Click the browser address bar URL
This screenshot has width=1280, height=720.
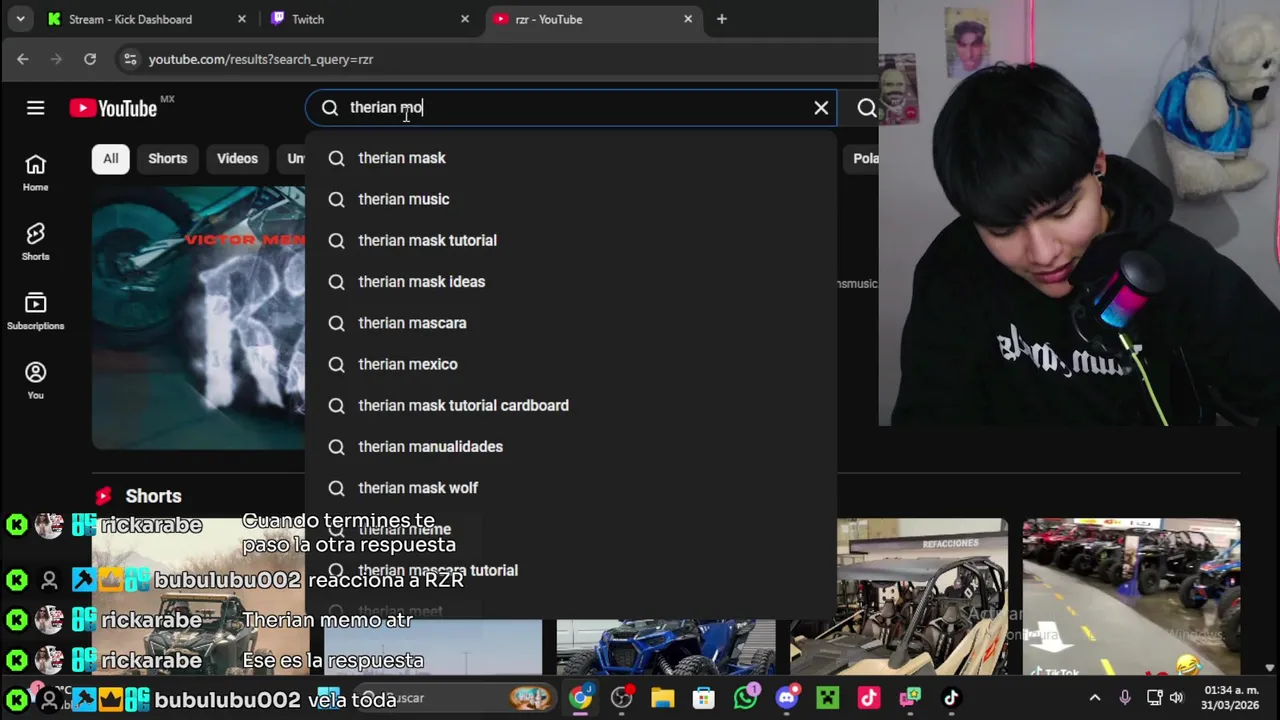pyautogui.click(x=261, y=59)
